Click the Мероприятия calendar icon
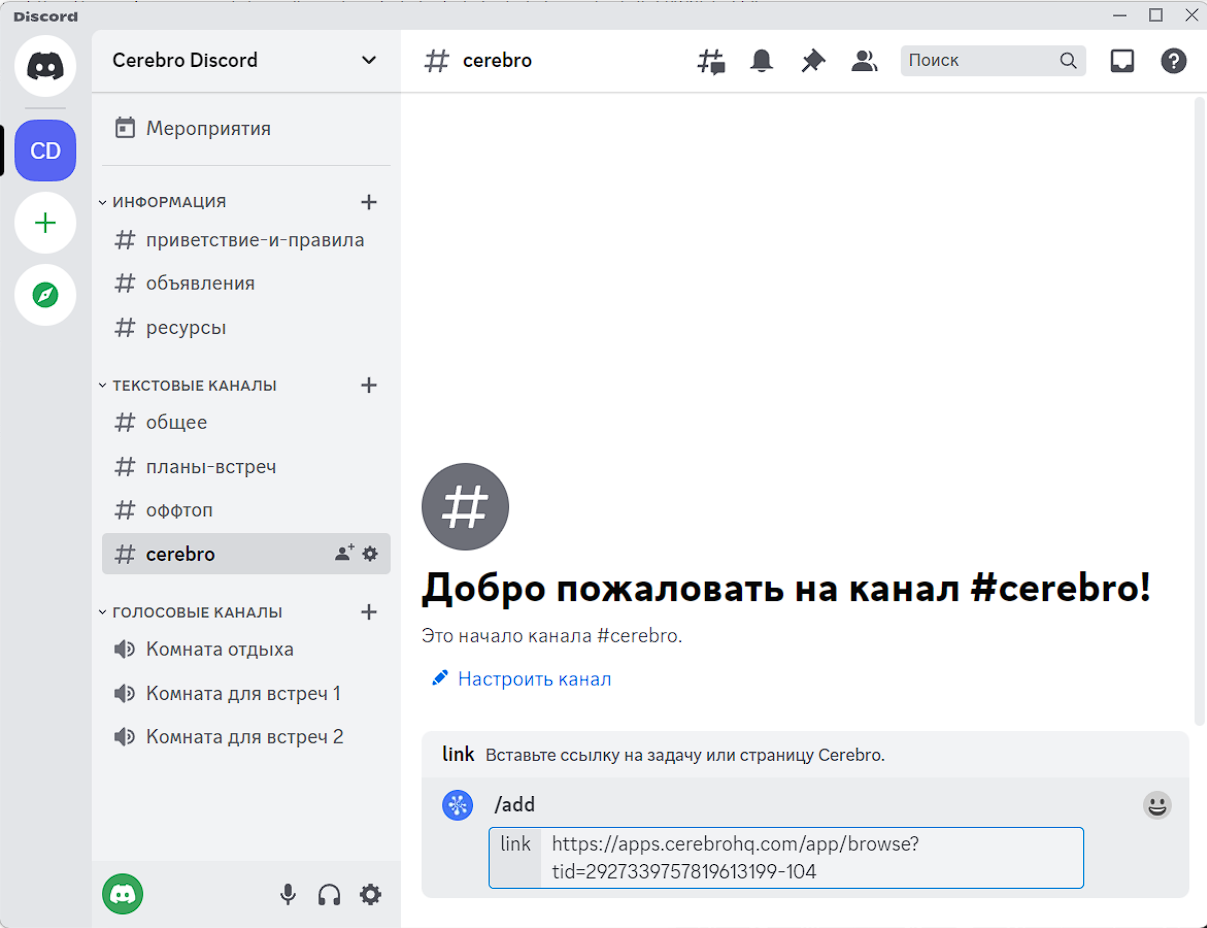This screenshot has height=928, width=1207. pos(125,128)
